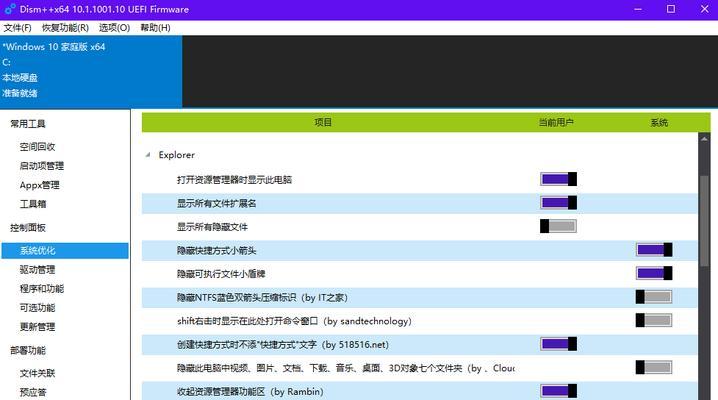This screenshot has height=400, width=718.
Task: Disable 显示所有文件扩展名 switch
Action: click(x=558, y=203)
